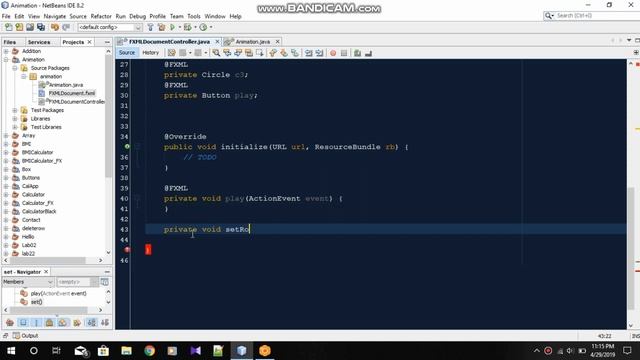Click the Redo toolbar icon
The width and height of the screenshot is (640, 360).
[x=66, y=27]
